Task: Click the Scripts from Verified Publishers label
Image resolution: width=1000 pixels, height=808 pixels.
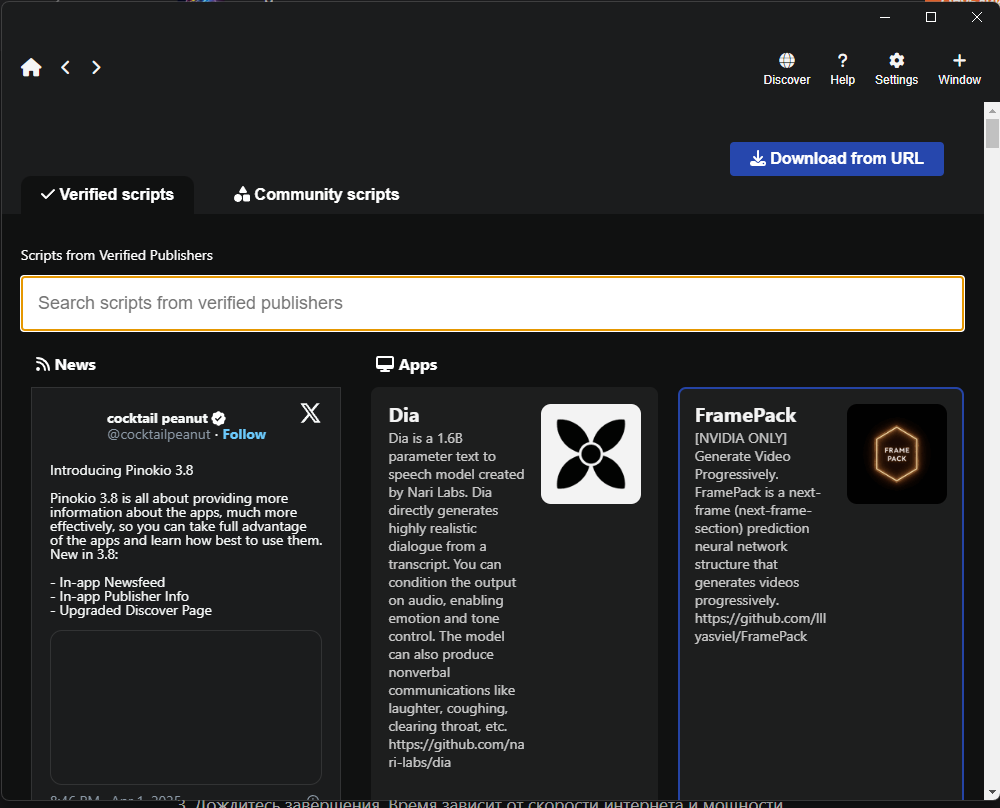Action: (x=117, y=255)
